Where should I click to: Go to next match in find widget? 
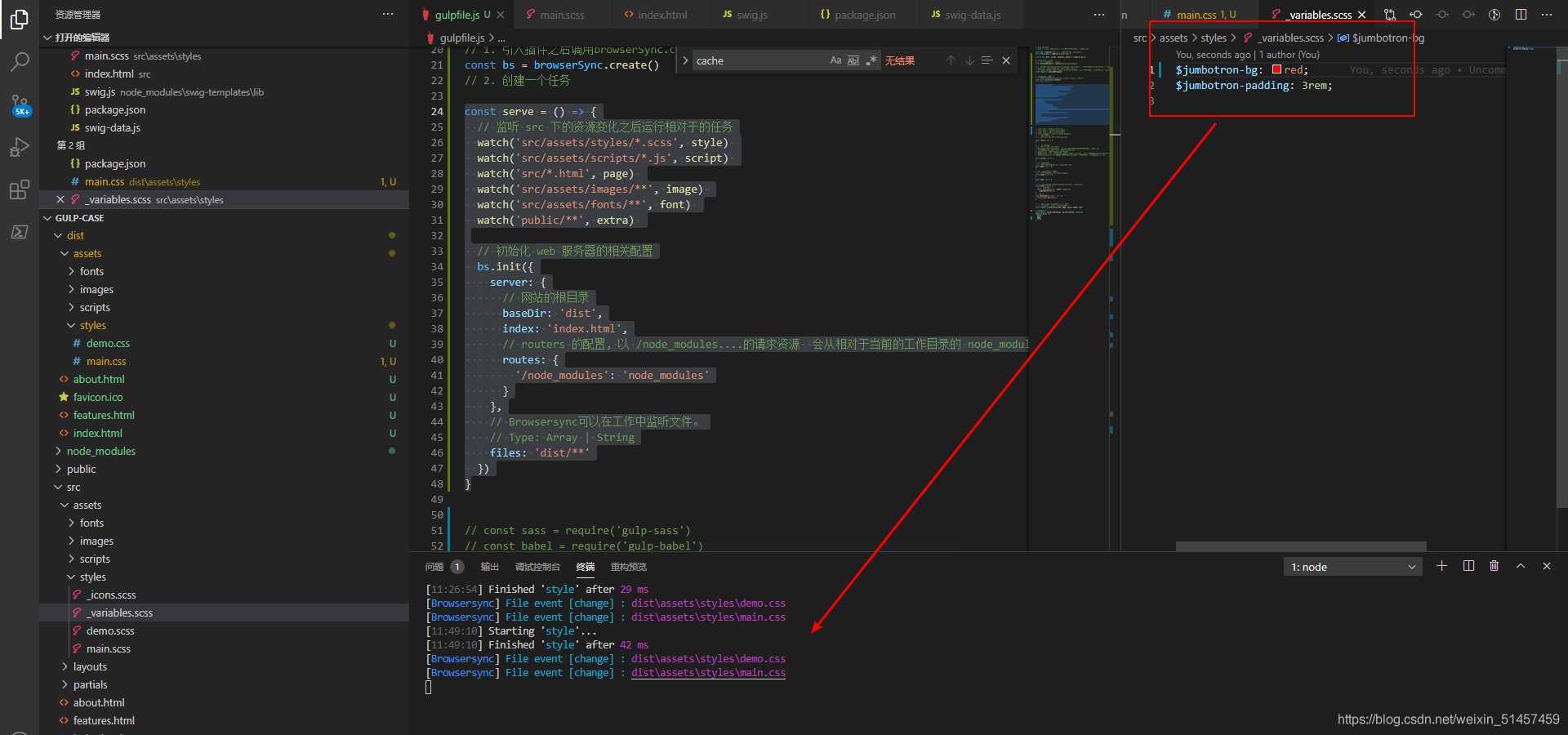point(969,60)
